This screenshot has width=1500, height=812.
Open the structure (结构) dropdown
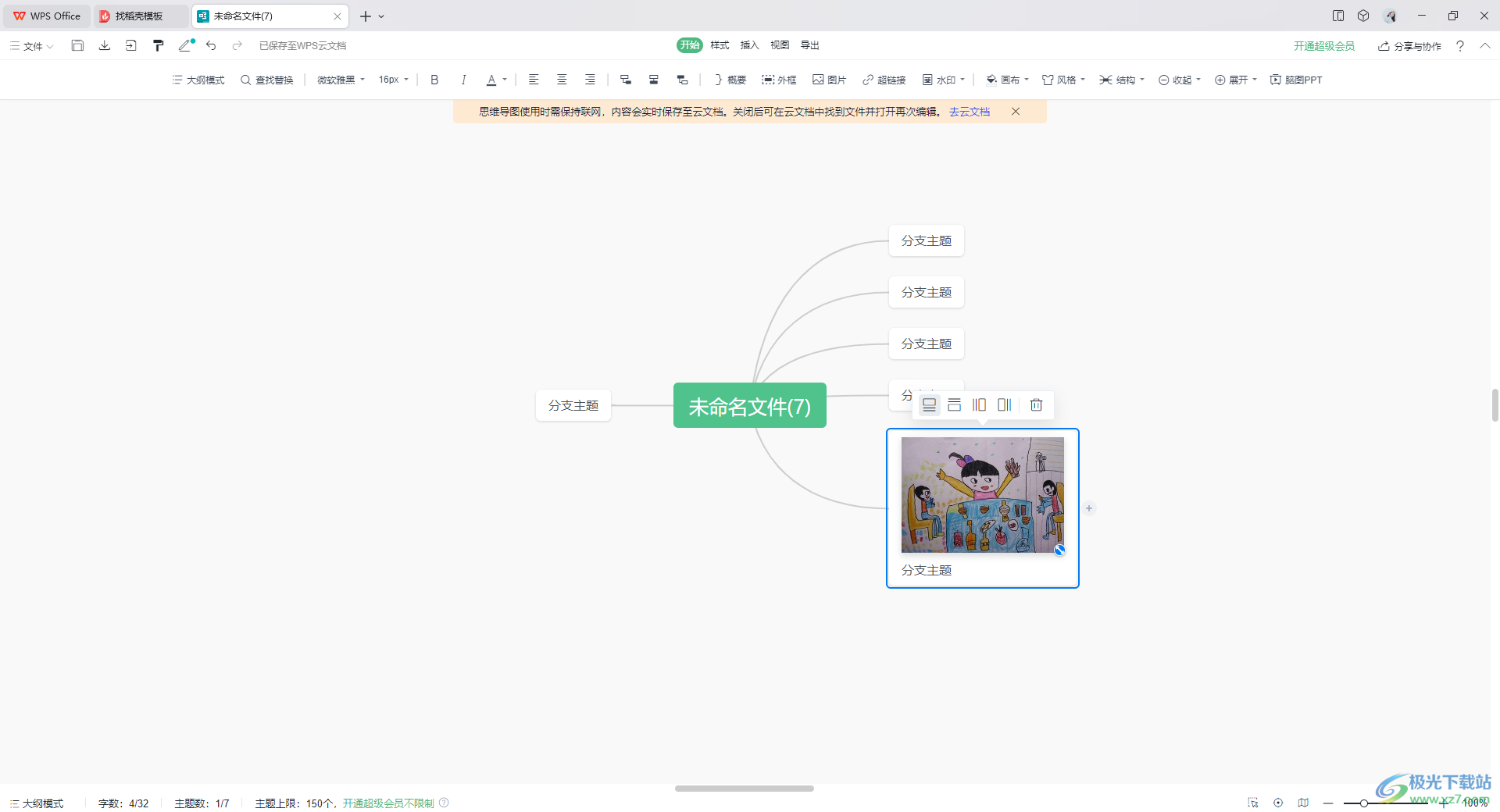point(1122,80)
